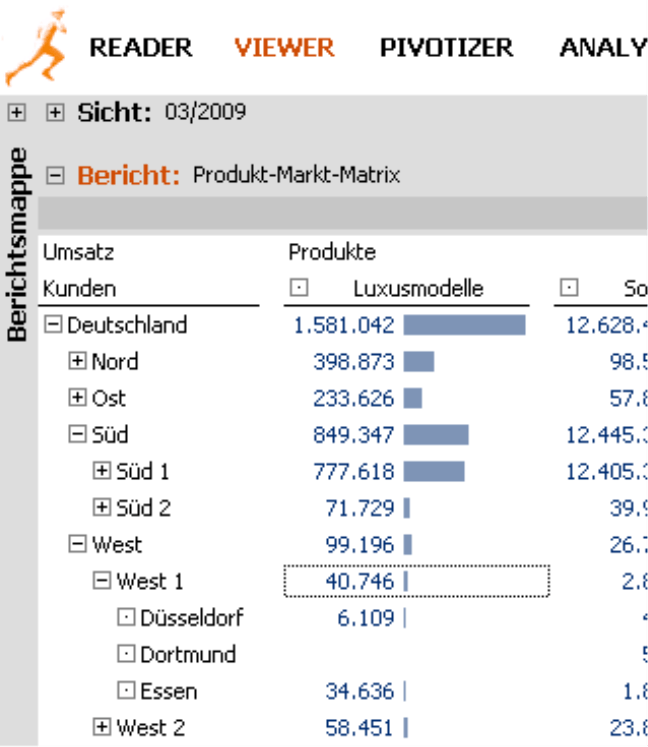Collapse the Bericht section minus icon
This screenshot has width=648, height=747.
tap(55, 176)
